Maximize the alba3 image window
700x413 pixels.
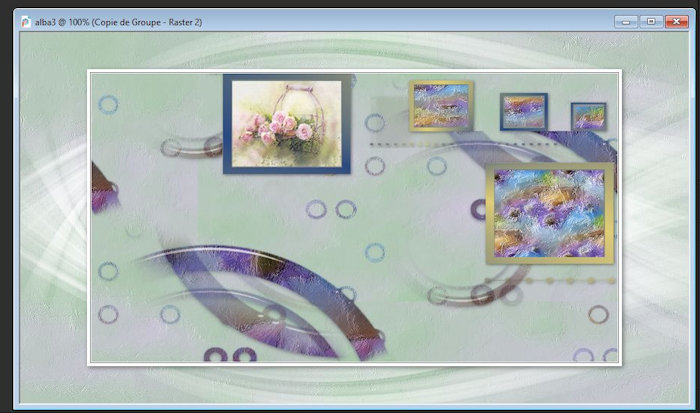tap(651, 21)
